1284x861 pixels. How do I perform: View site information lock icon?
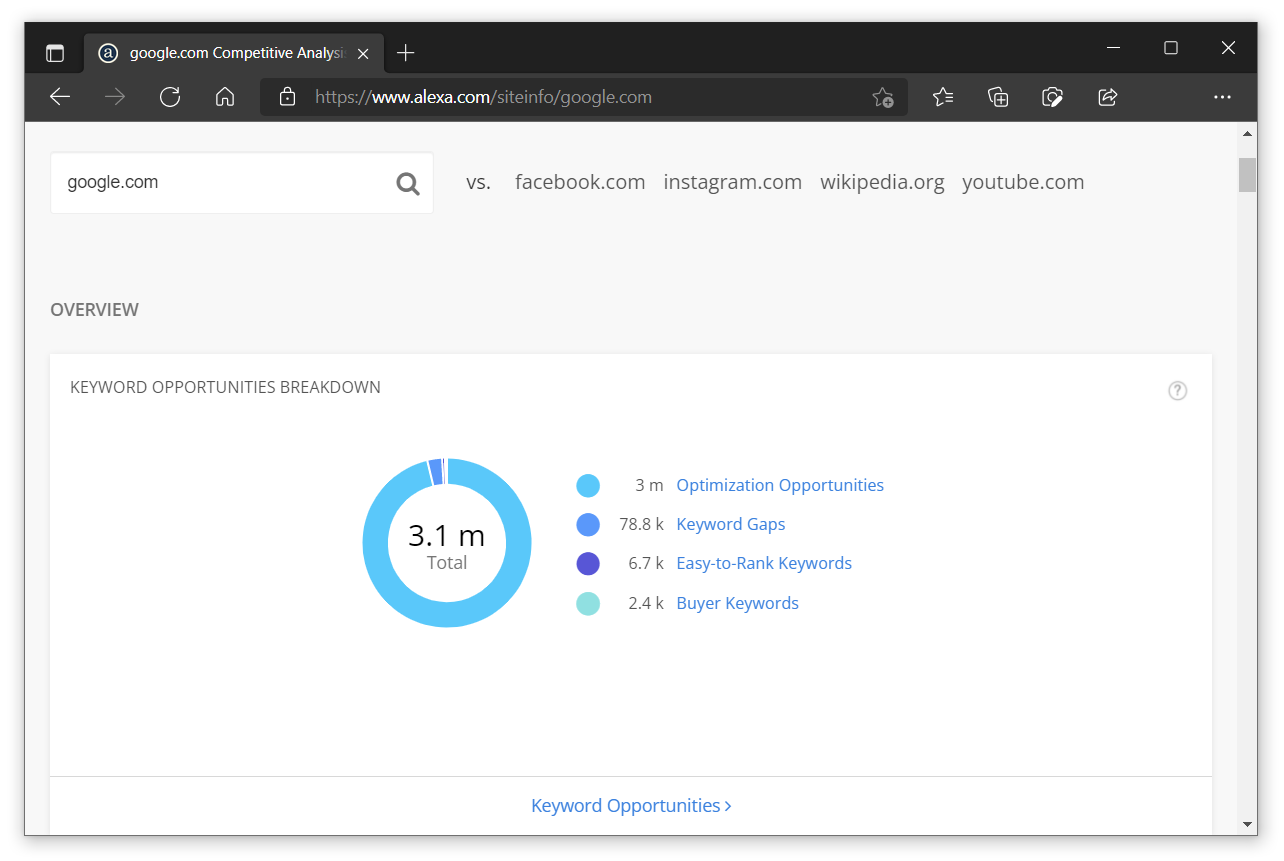tap(288, 97)
